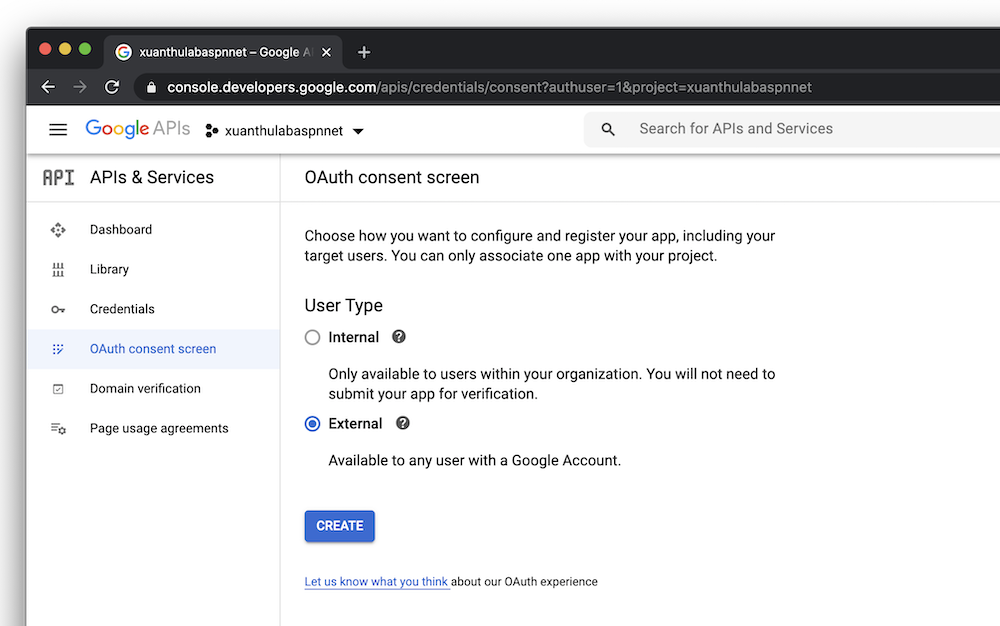
Task: Click the Library sidebar icon
Action: click(58, 270)
